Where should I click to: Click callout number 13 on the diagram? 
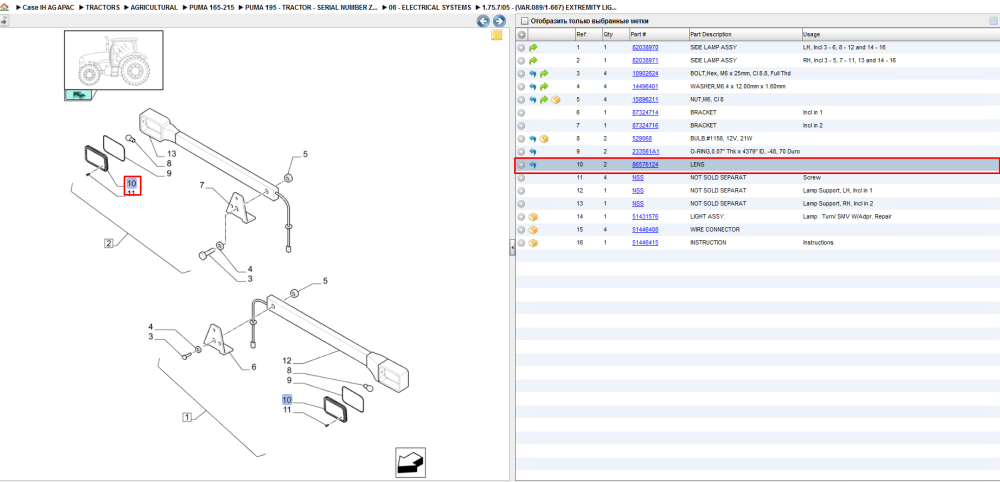pos(172,154)
